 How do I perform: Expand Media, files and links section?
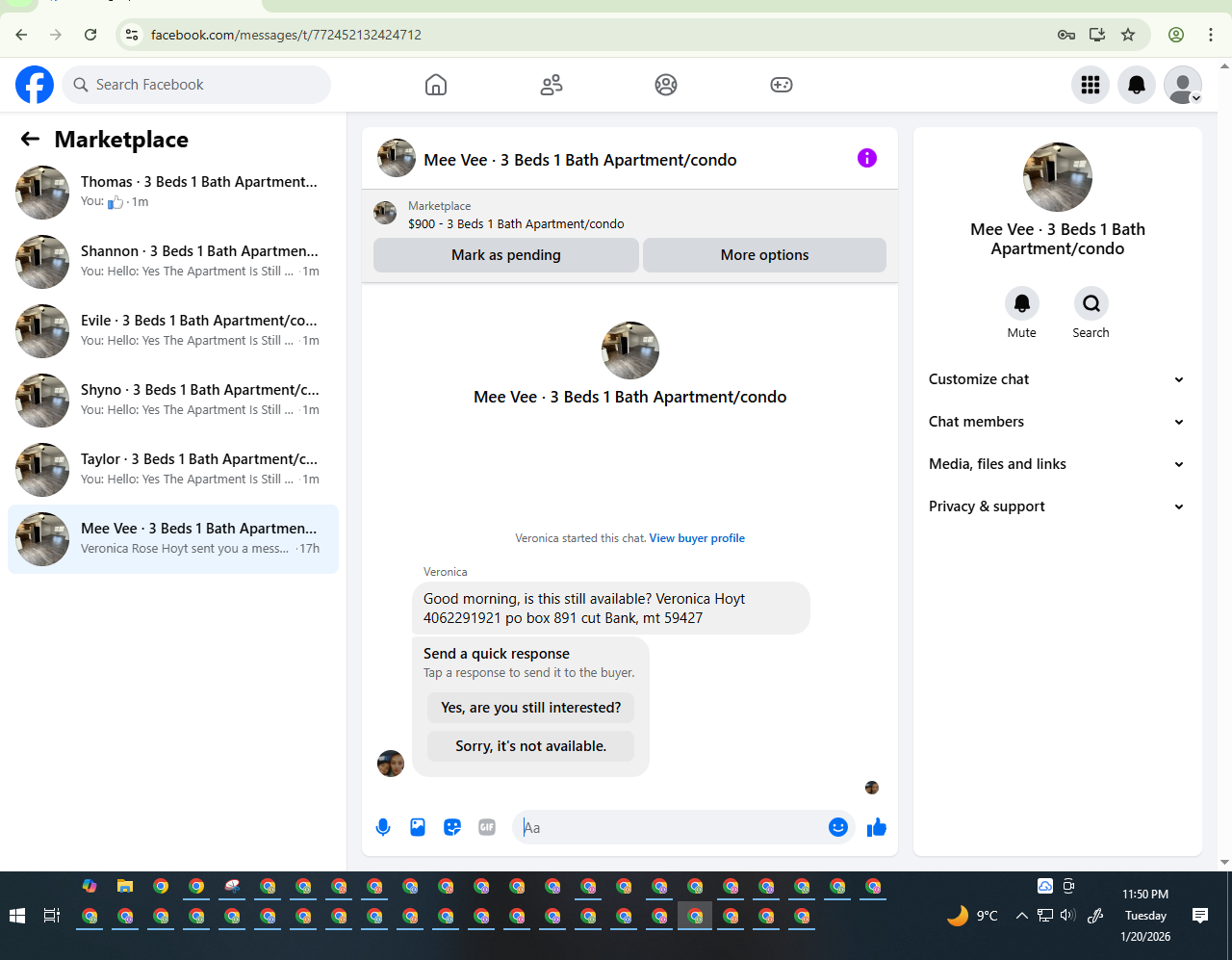pos(1057,464)
